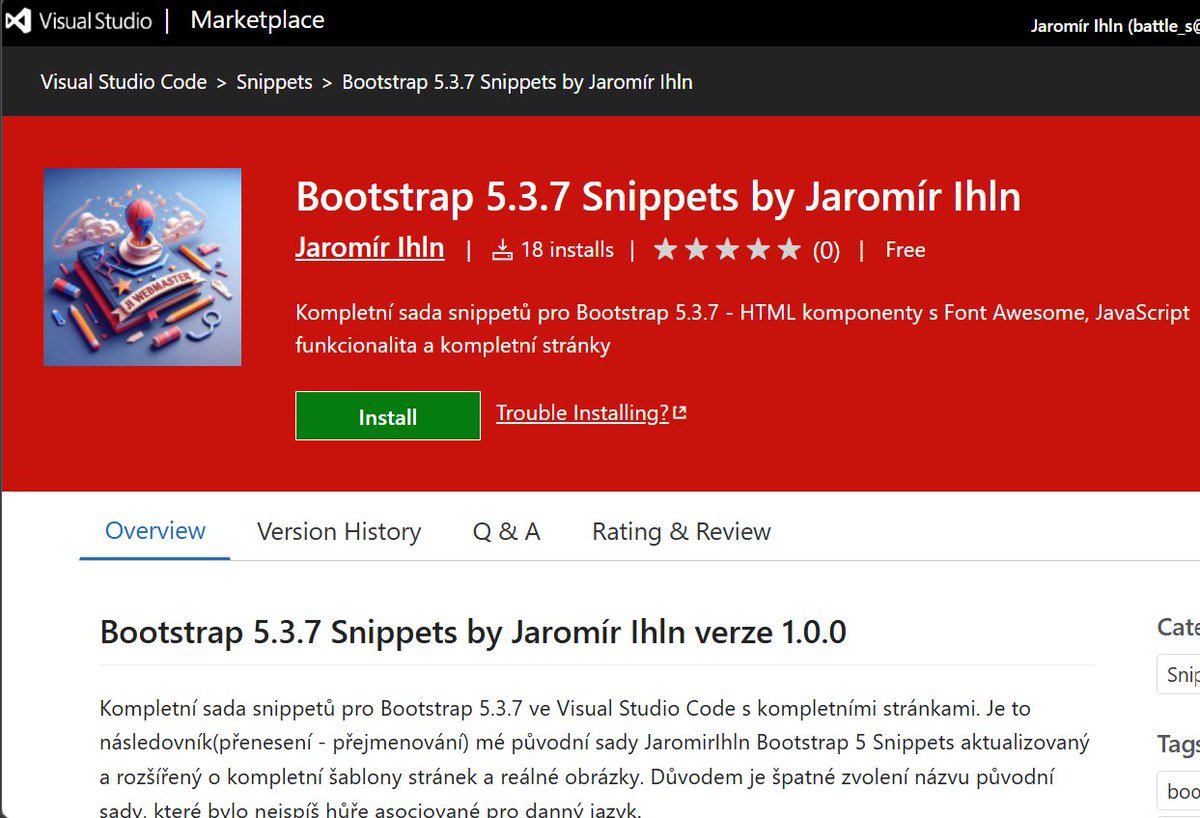Open publisher Jaromír Ihln profile link
Viewport: 1200px width, 818px height.
coord(370,248)
